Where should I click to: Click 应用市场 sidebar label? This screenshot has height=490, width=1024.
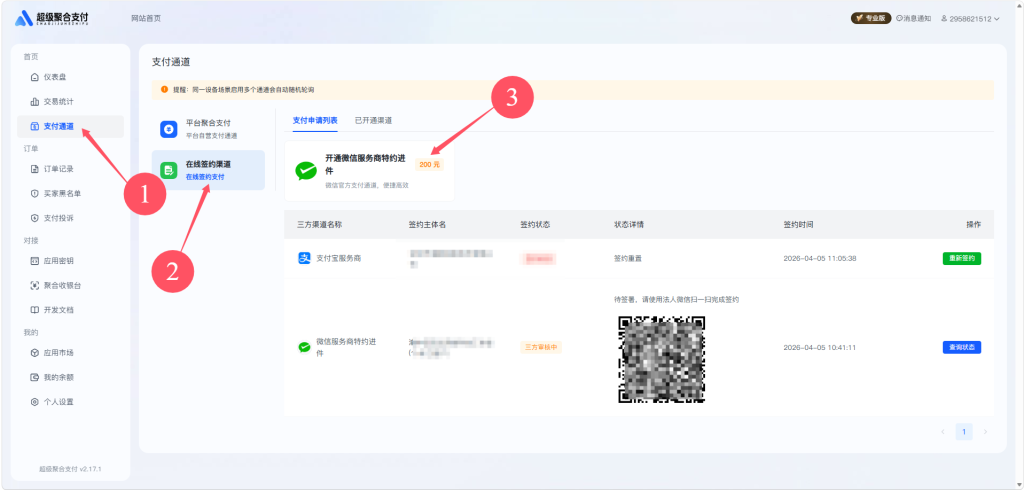pos(59,353)
